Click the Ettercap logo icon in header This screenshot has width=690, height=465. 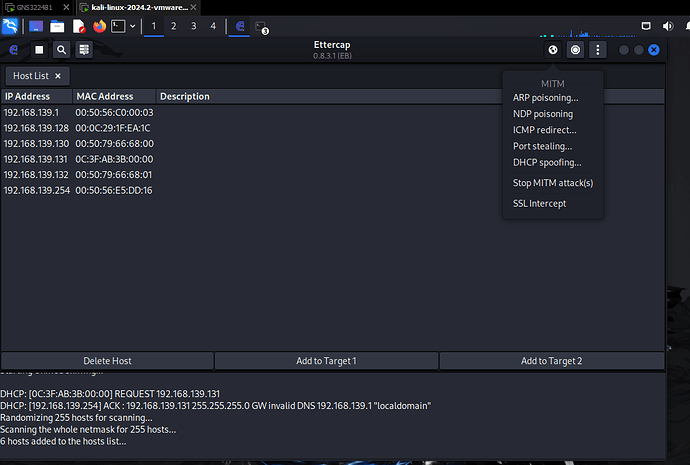[x=14, y=50]
